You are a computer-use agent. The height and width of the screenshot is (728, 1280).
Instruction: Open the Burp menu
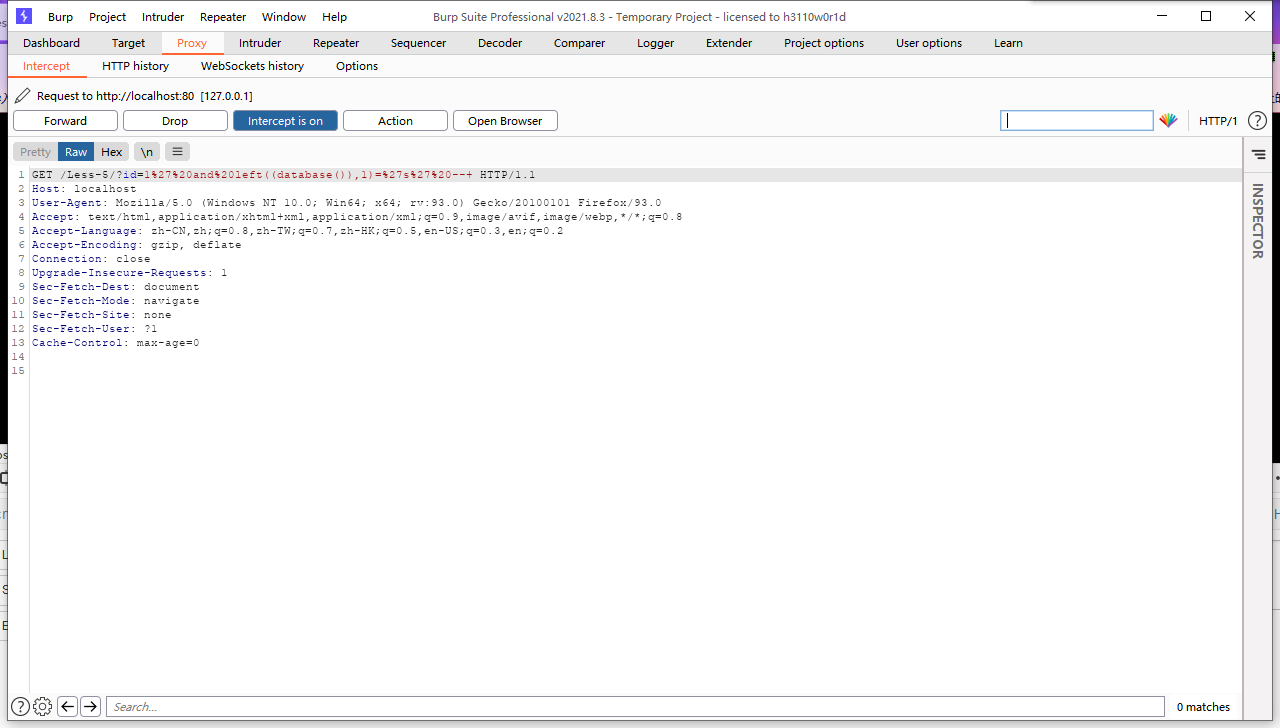pos(60,16)
